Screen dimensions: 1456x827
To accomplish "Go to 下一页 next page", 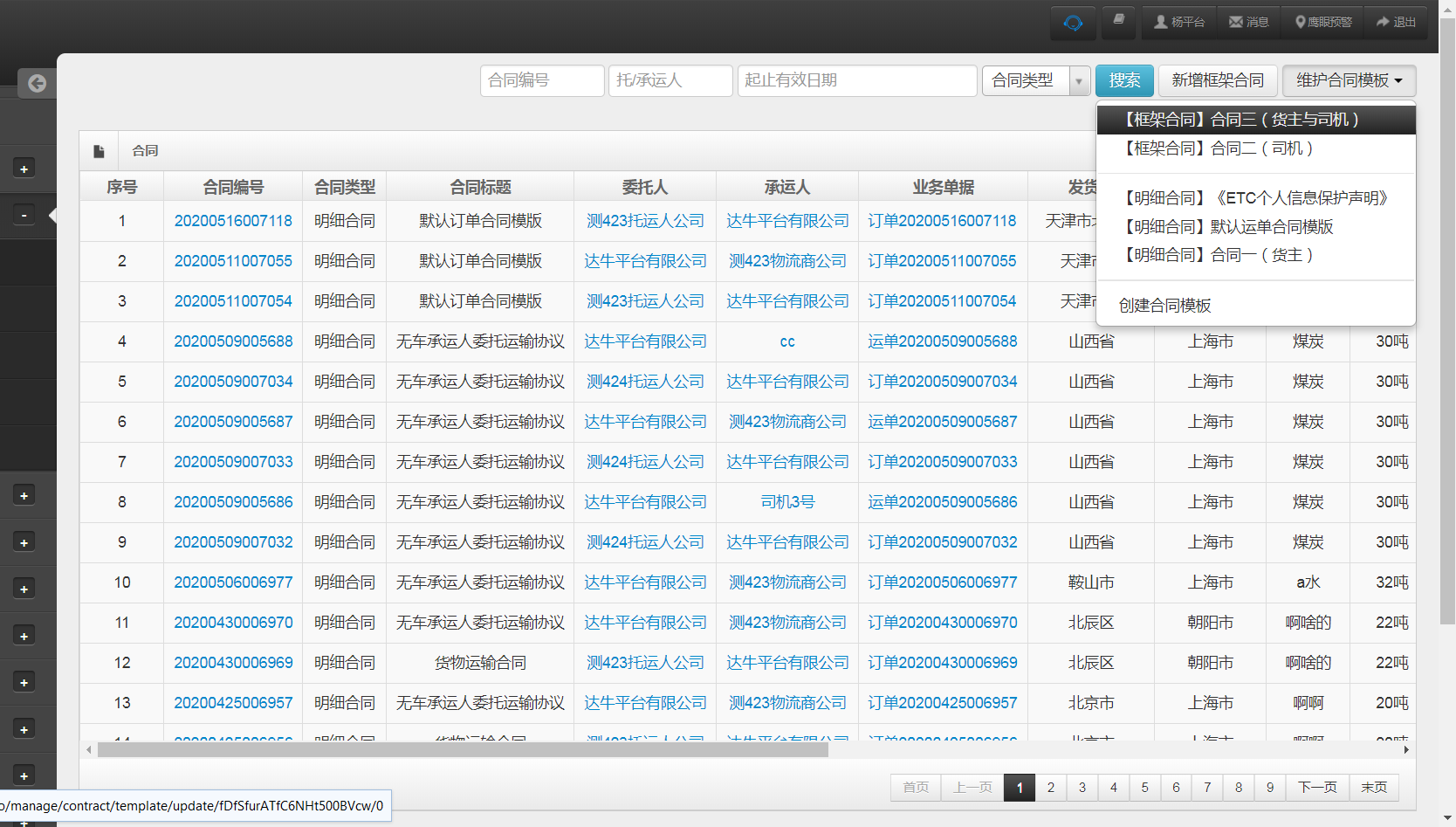I will [x=1316, y=788].
